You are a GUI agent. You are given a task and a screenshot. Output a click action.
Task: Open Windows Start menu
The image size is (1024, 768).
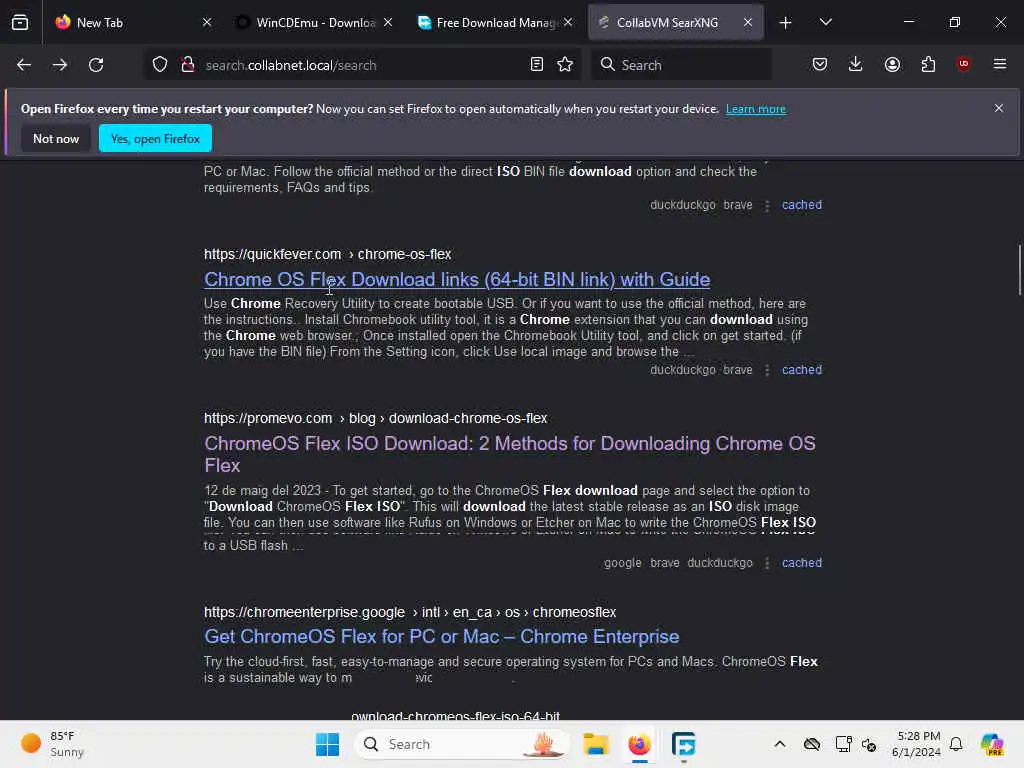(327, 744)
